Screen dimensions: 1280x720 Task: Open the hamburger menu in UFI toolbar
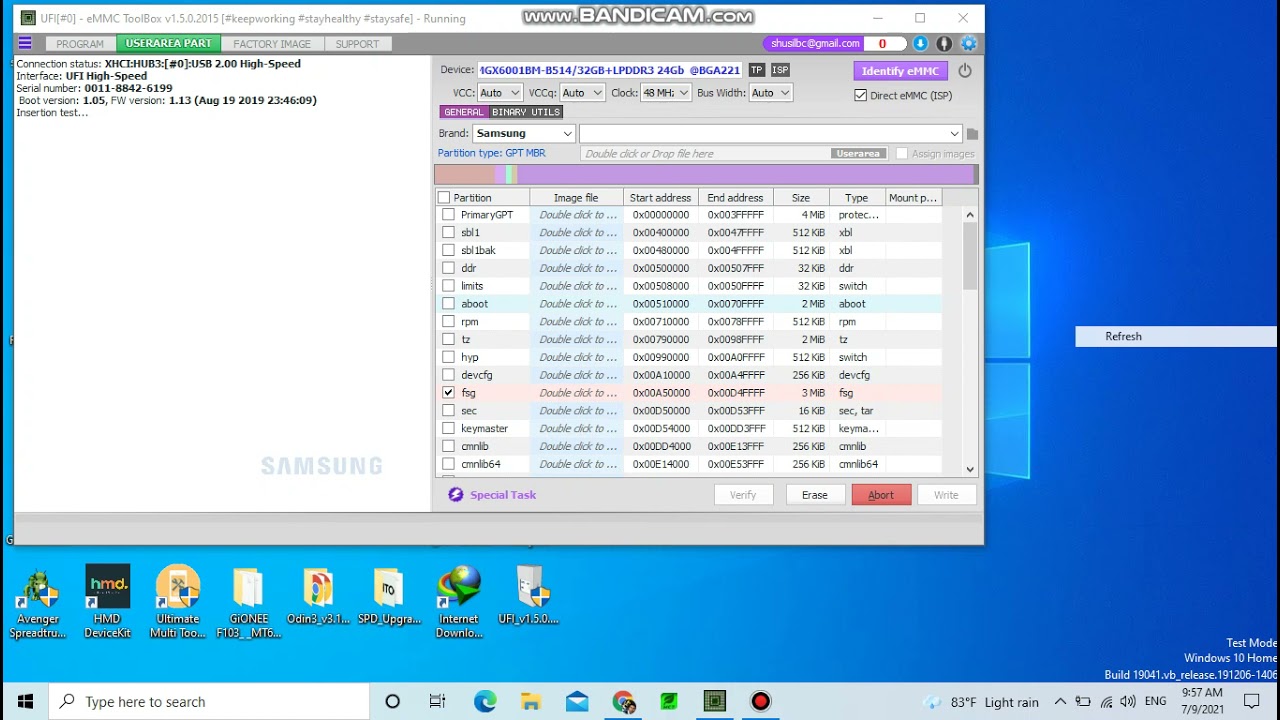[25, 43]
